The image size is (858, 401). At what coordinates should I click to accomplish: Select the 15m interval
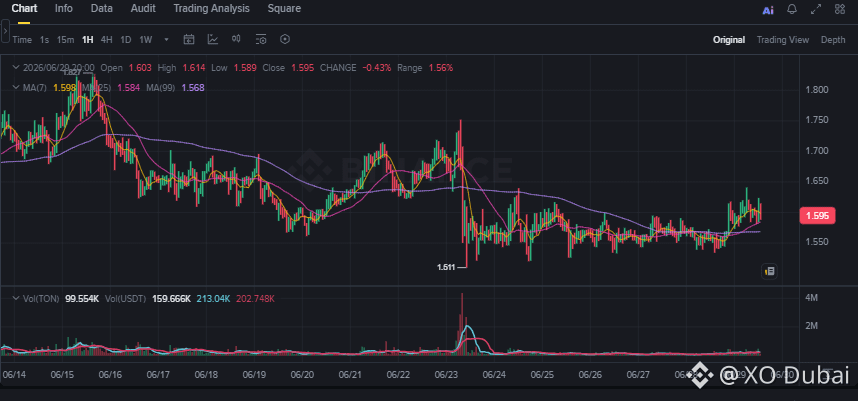(65, 40)
